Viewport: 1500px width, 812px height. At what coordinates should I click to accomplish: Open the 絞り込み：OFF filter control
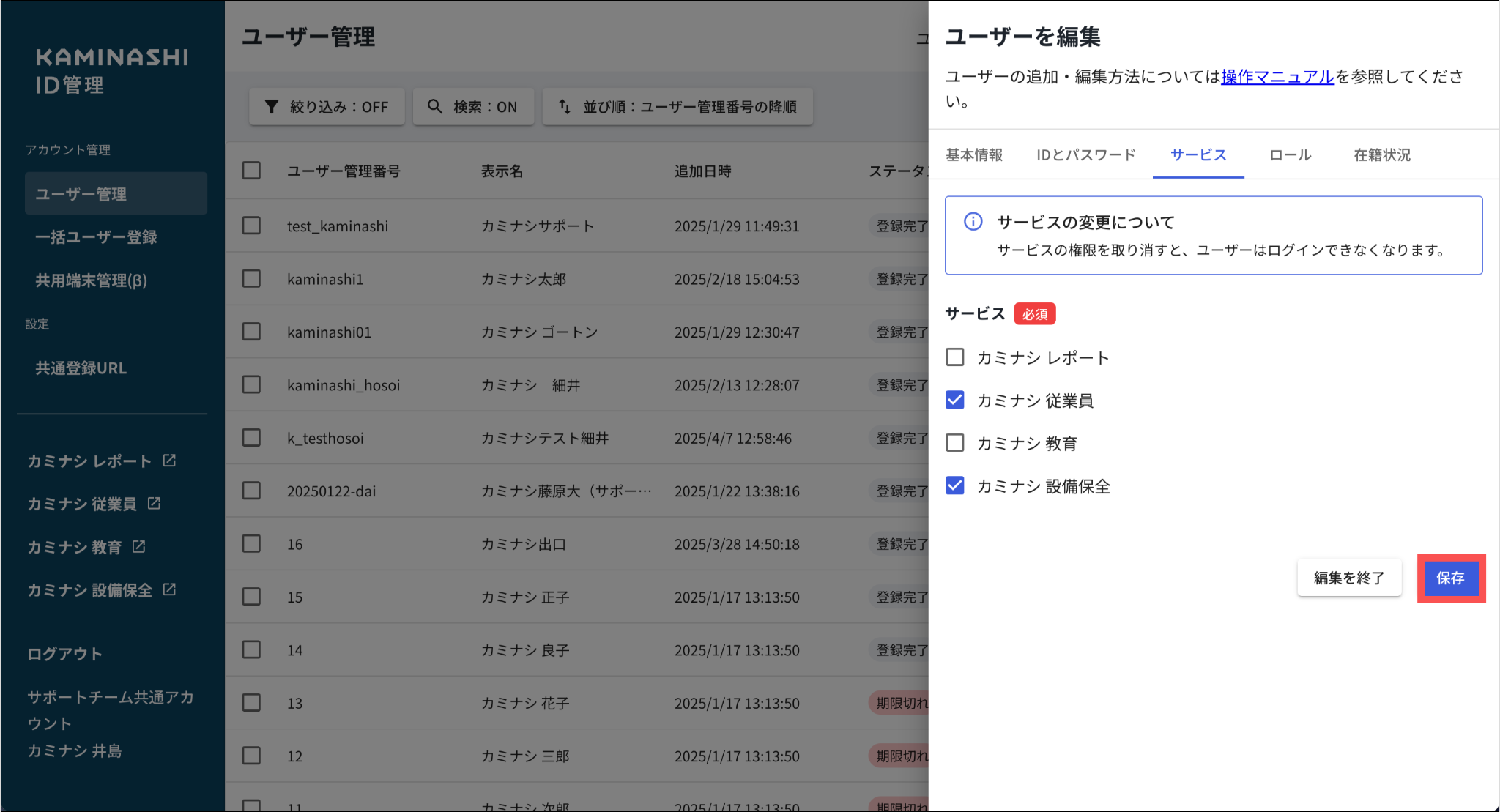click(327, 107)
